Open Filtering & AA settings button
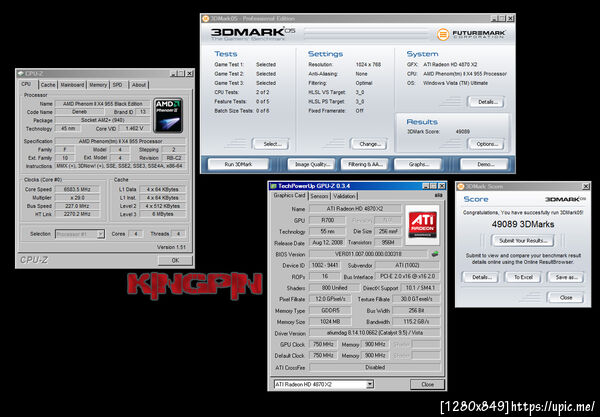This screenshot has height=417, width=600. pyautogui.click(x=365, y=164)
